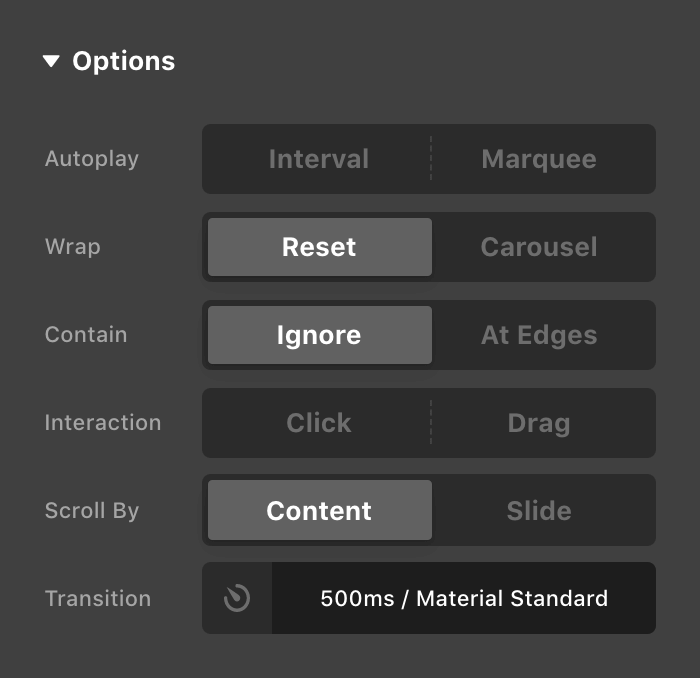This screenshot has width=700, height=678.
Task: Toggle Drag interaction option
Action: (x=539, y=423)
